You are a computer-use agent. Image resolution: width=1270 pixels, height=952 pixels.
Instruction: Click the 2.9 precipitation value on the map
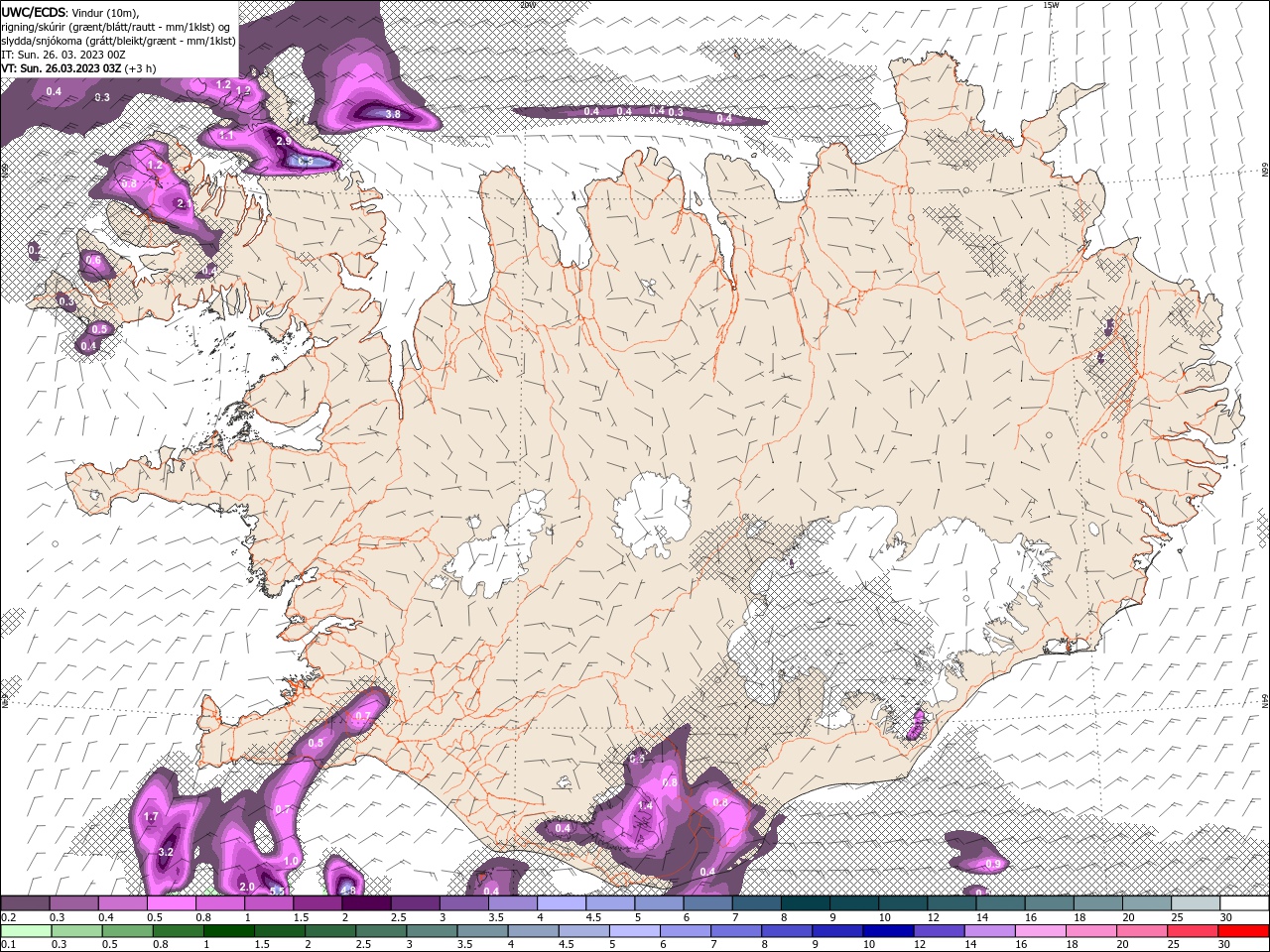[x=284, y=142]
